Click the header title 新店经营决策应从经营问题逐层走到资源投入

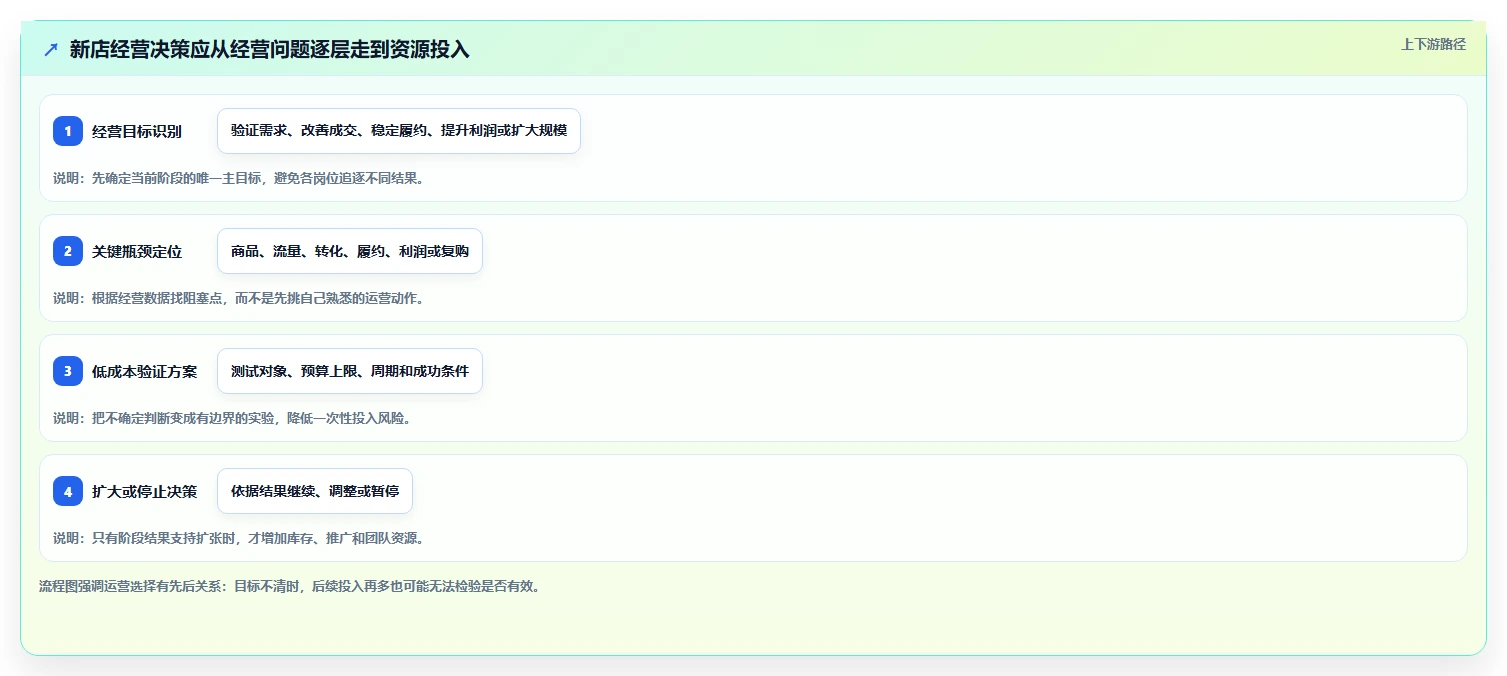pos(269,50)
